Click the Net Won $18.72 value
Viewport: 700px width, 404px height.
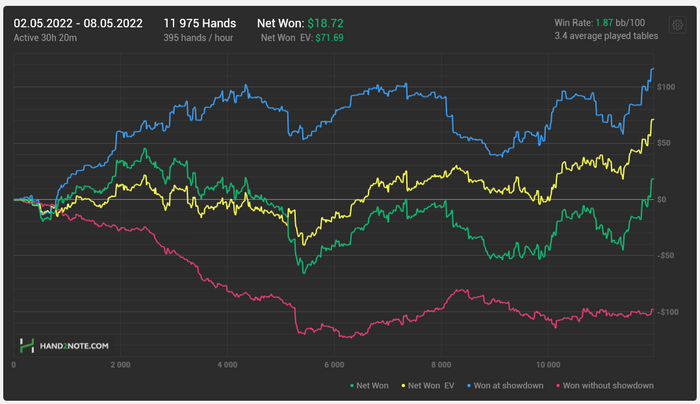(325, 23)
